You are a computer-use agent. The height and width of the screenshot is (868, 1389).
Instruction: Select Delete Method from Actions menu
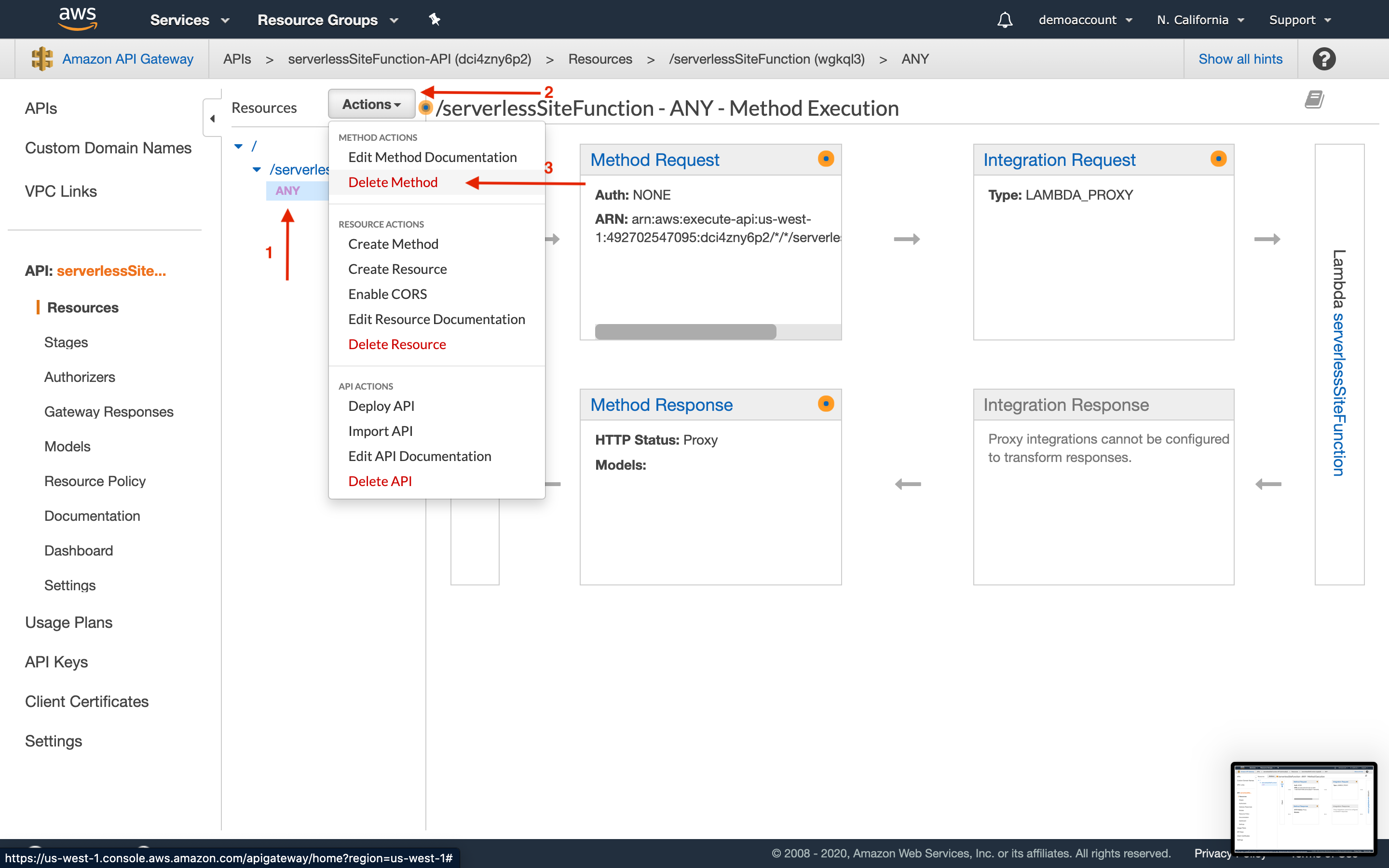(x=392, y=181)
